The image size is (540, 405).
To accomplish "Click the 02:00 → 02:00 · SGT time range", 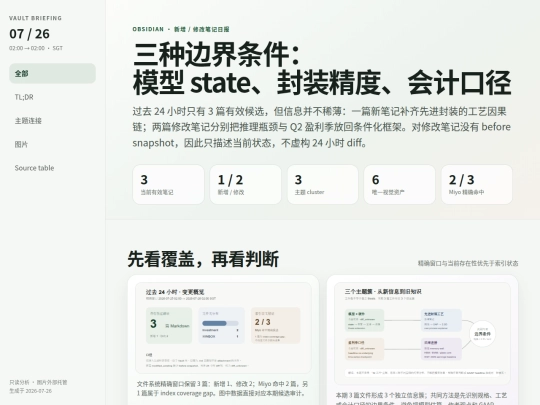I will pyautogui.click(x=36, y=48).
